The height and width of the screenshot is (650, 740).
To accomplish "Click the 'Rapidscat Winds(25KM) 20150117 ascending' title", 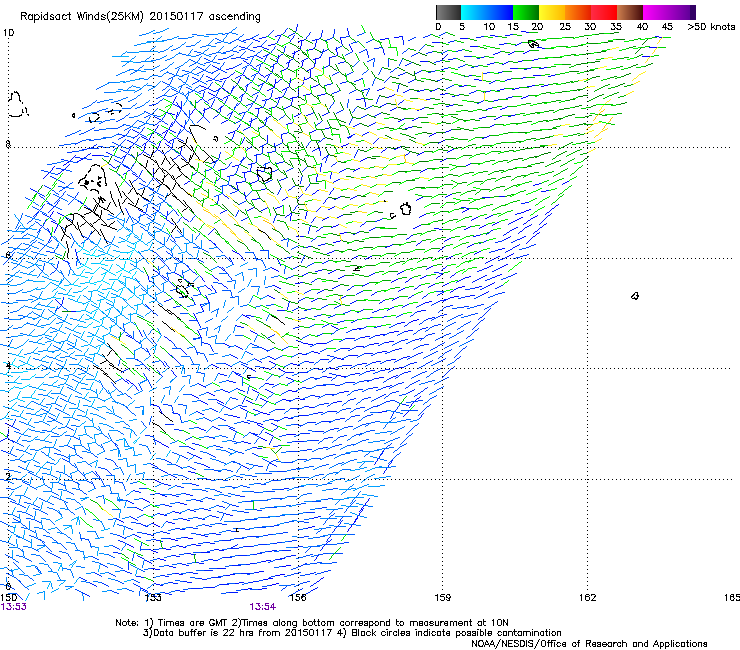I will pyautogui.click(x=140, y=17).
